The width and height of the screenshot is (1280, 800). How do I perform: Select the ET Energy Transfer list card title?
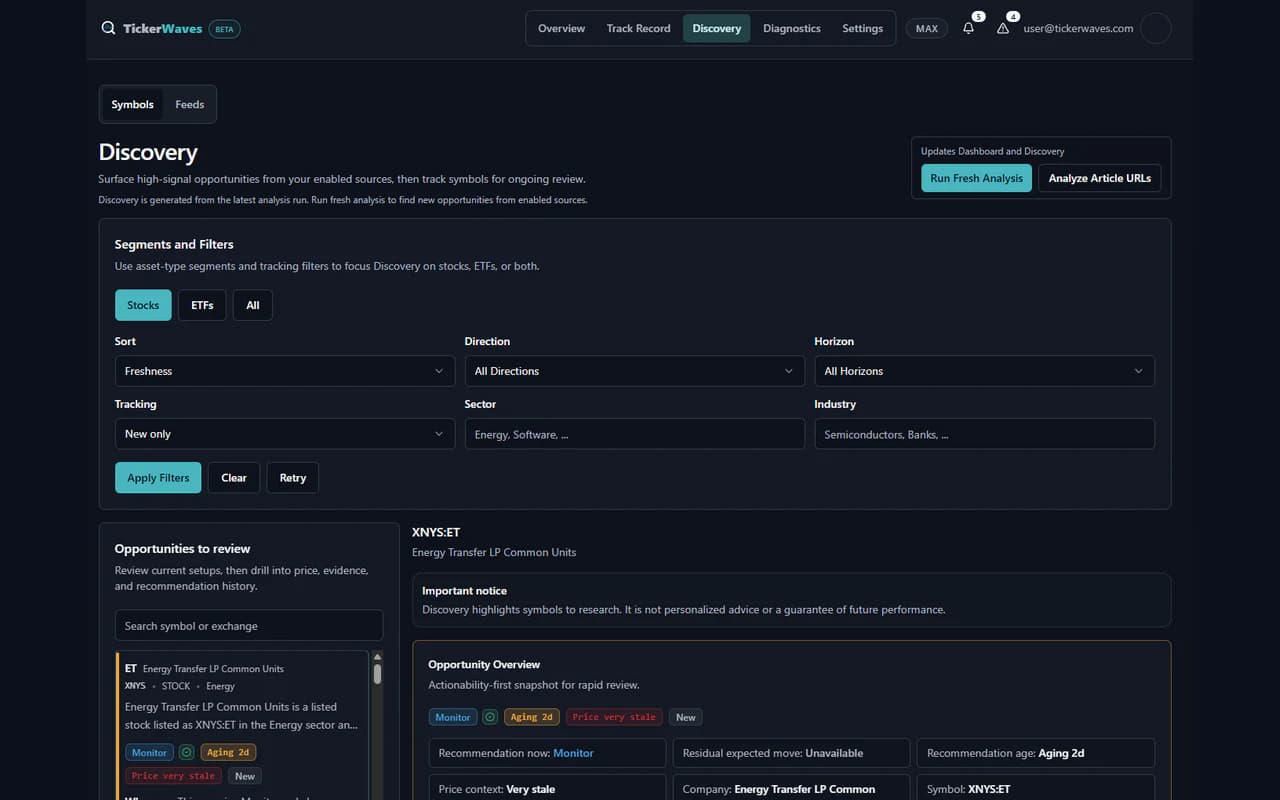tap(205, 669)
